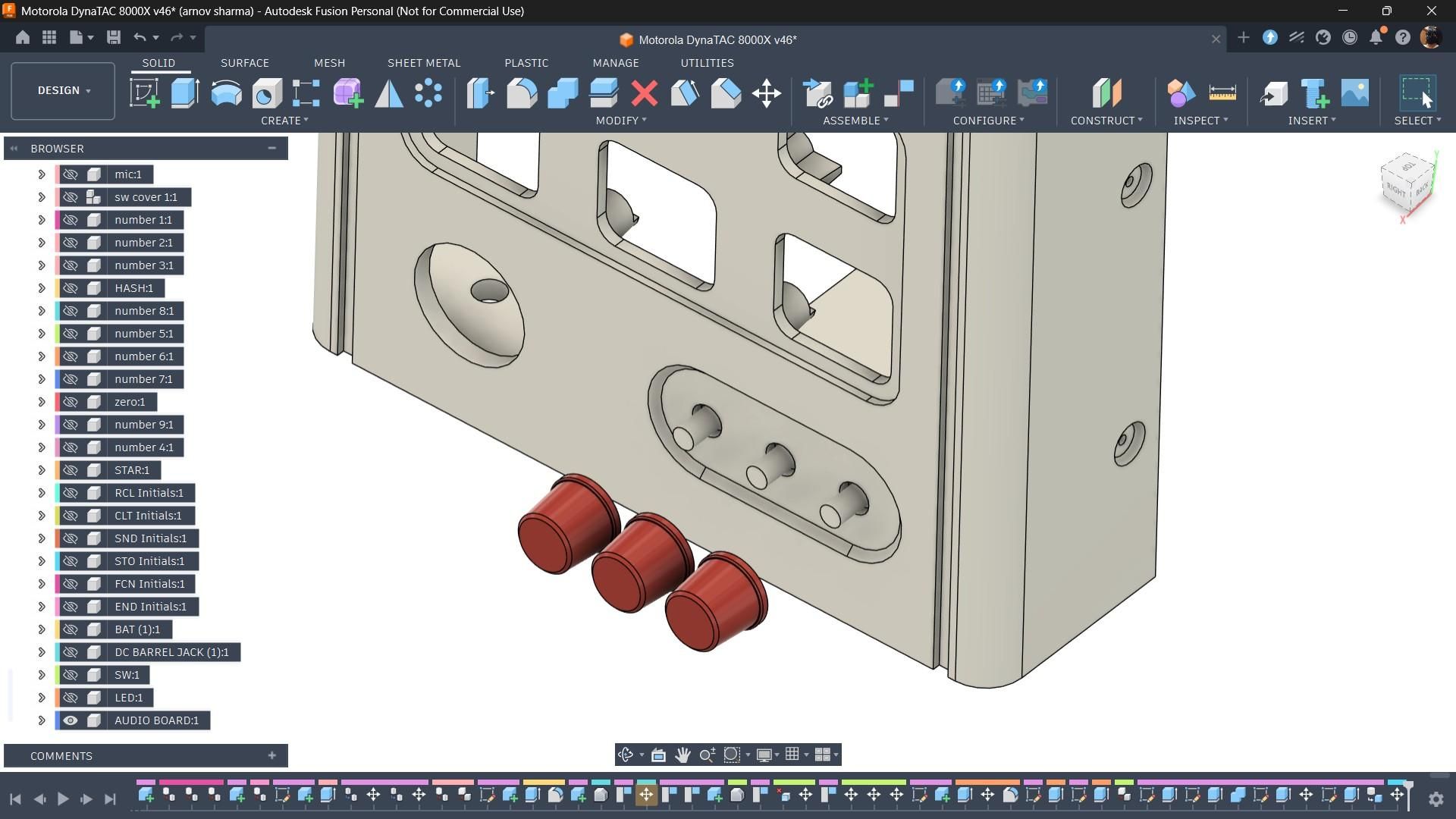Open the MODIFY menu dropdown
The width and height of the screenshot is (1456, 819).
[621, 121]
